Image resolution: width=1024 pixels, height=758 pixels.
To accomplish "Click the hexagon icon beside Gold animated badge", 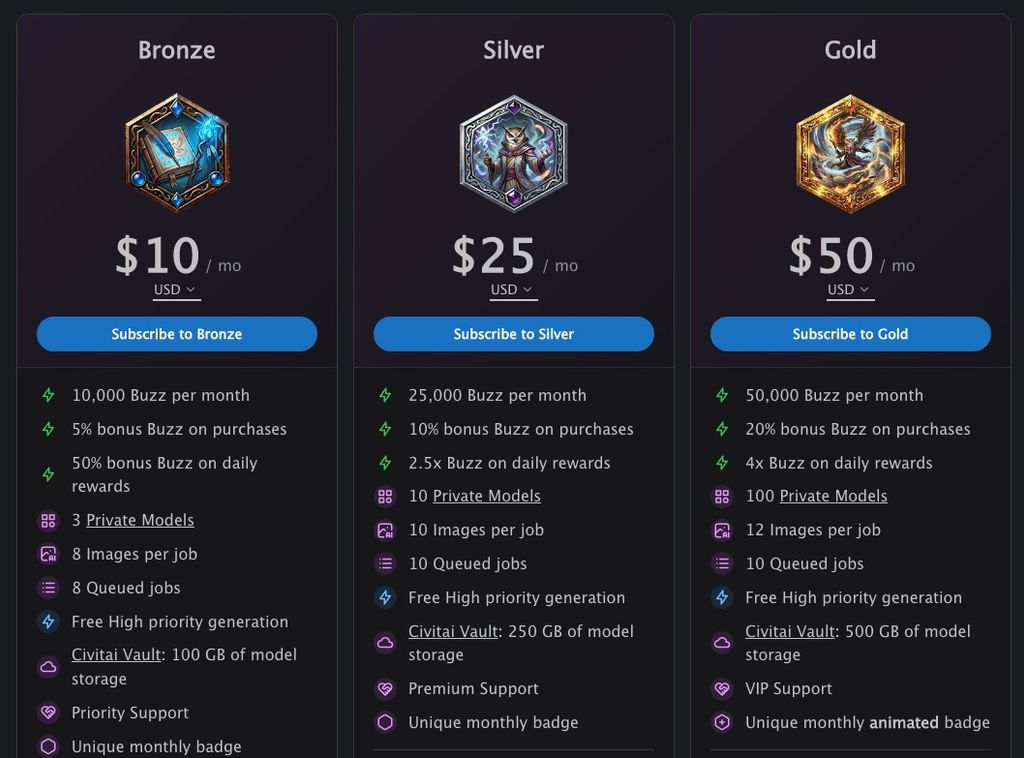I will tap(722, 722).
